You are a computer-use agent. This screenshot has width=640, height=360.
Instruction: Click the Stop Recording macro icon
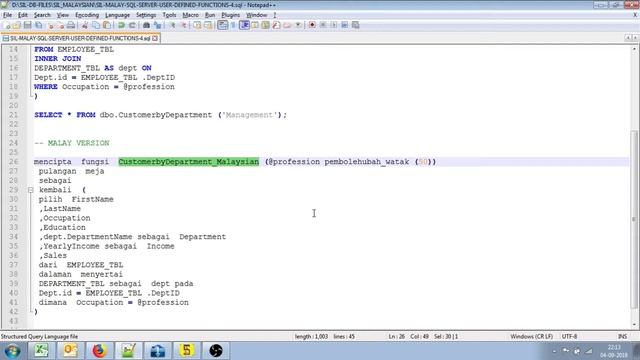tap(323, 25)
